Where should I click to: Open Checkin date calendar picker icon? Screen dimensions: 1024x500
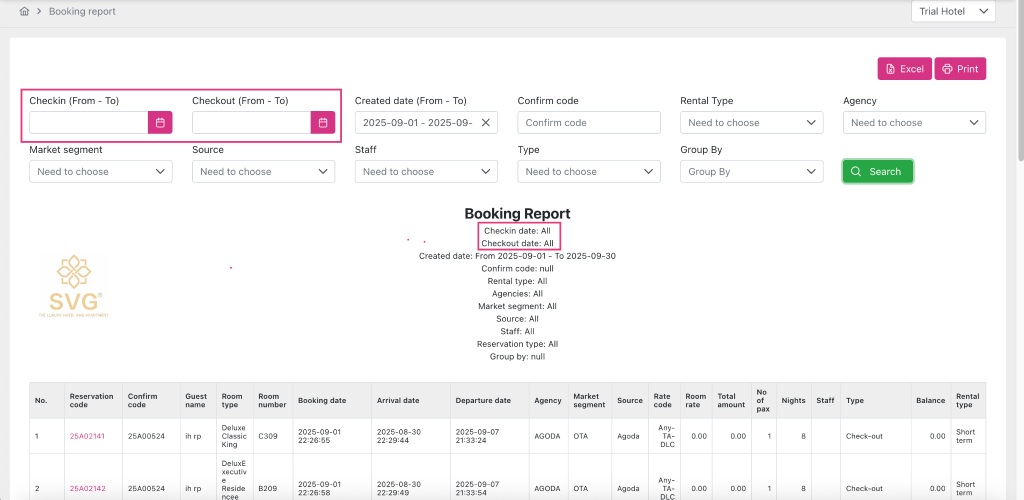point(160,122)
